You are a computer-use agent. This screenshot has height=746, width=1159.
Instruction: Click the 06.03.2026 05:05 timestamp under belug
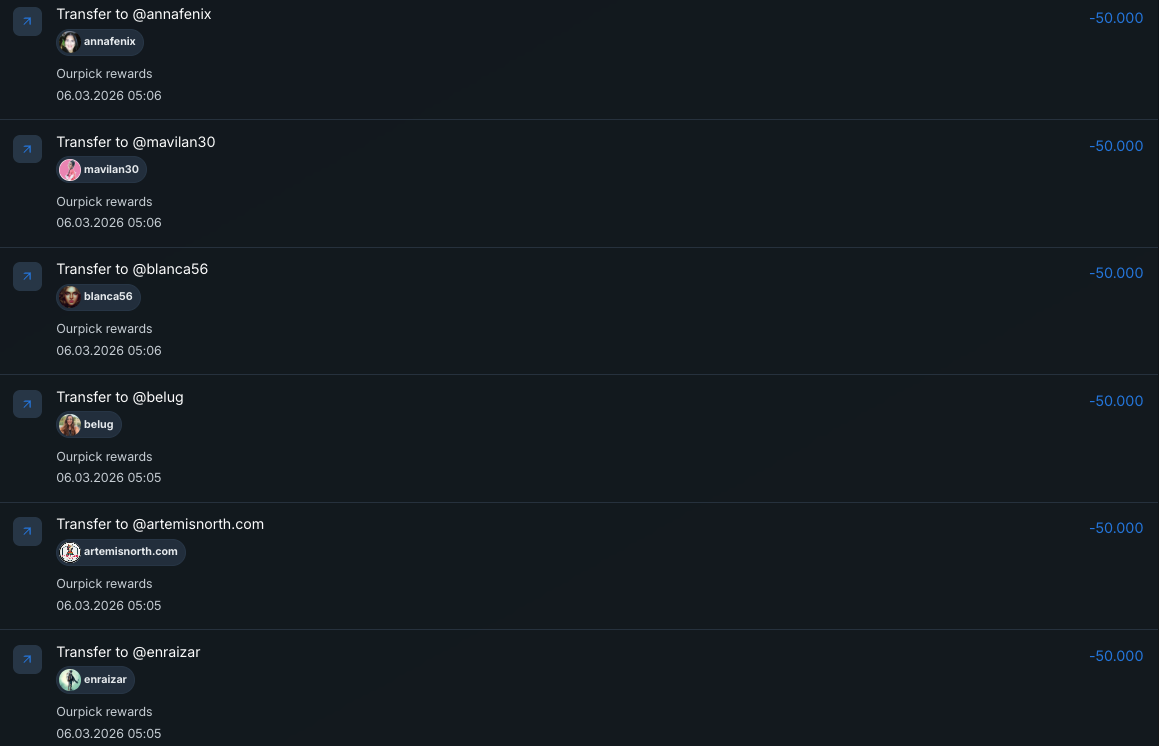coord(109,478)
